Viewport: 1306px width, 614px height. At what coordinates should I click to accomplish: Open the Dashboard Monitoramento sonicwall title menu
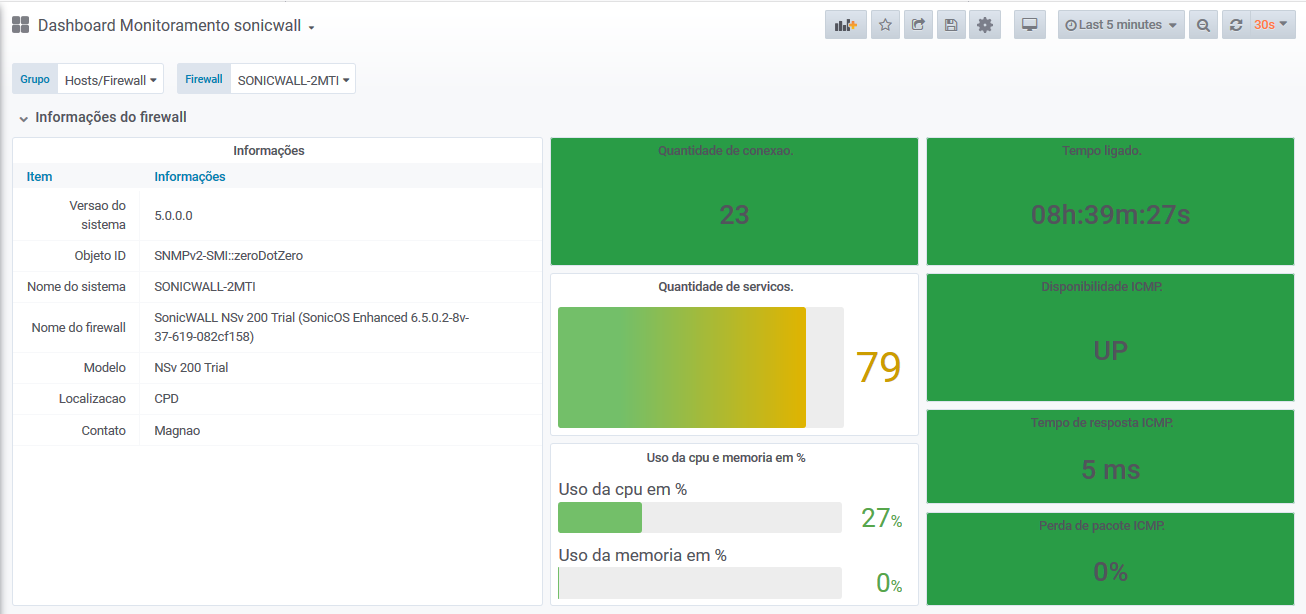point(176,26)
